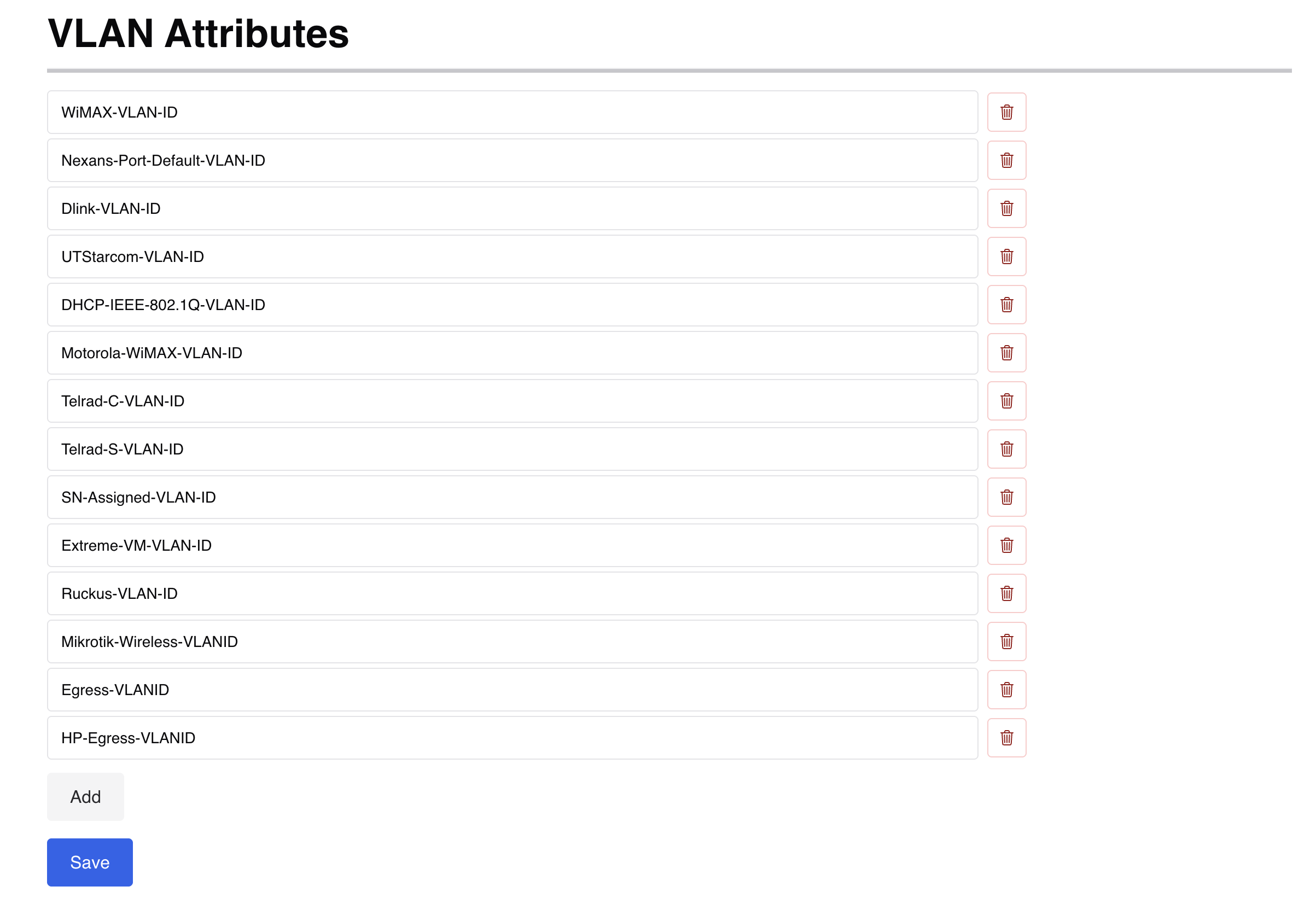1316x898 pixels.
Task: Delete the SN-Assigned-VLAN-ID entry
Action: 1006,497
